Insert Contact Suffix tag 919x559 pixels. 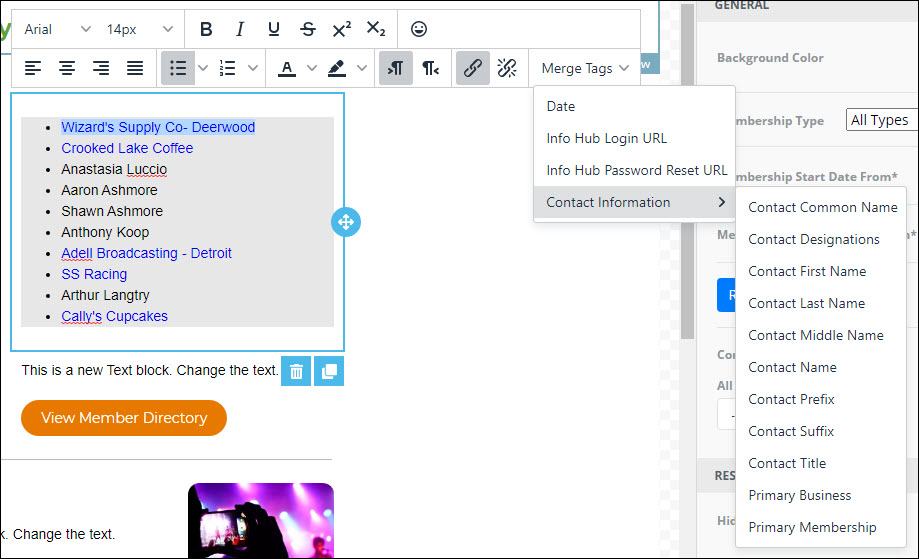(x=821, y=431)
